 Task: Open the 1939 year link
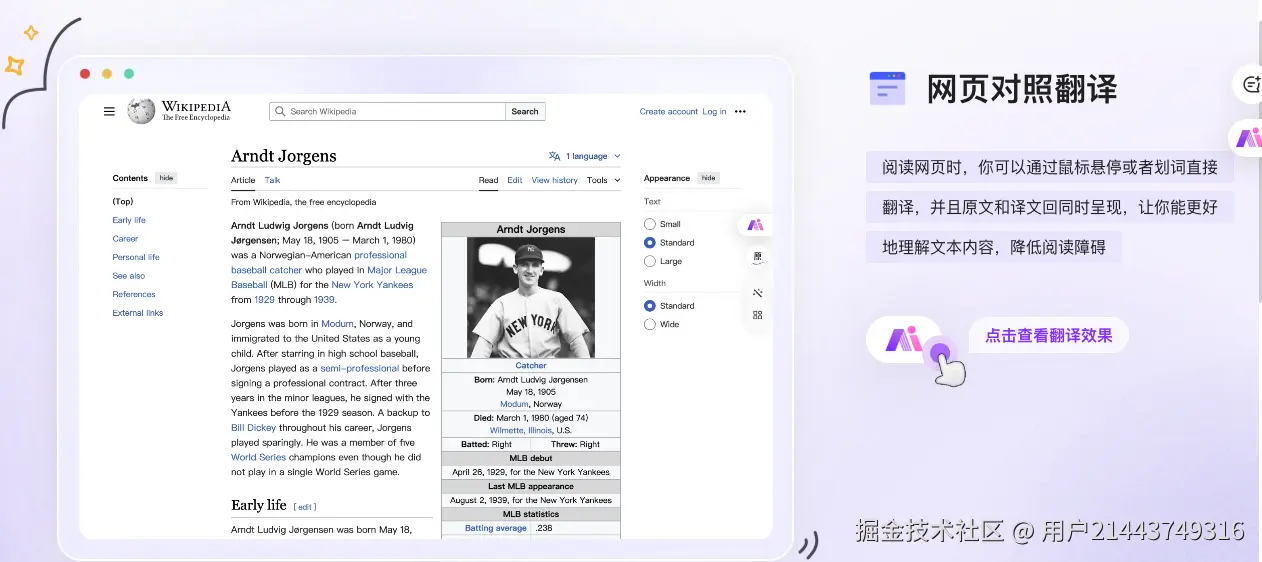(324, 300)
